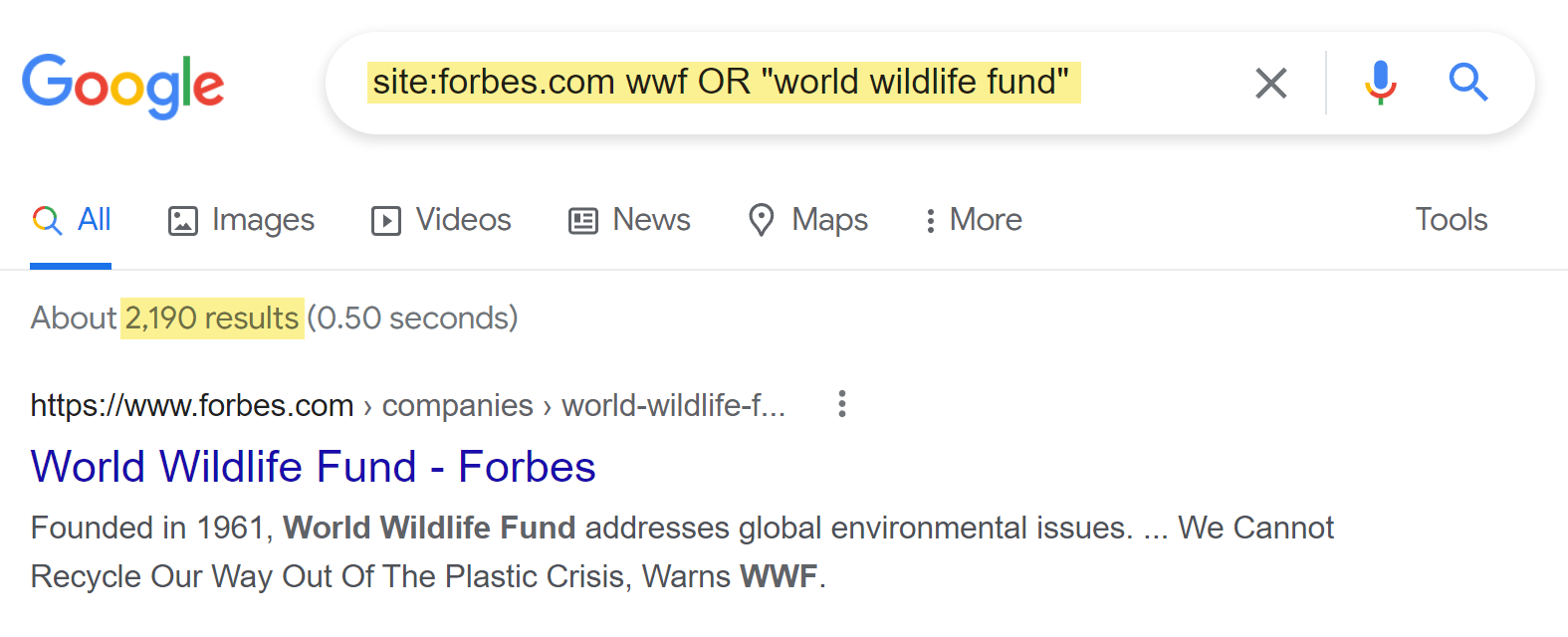Select the voice search microphone icon

1380,83
